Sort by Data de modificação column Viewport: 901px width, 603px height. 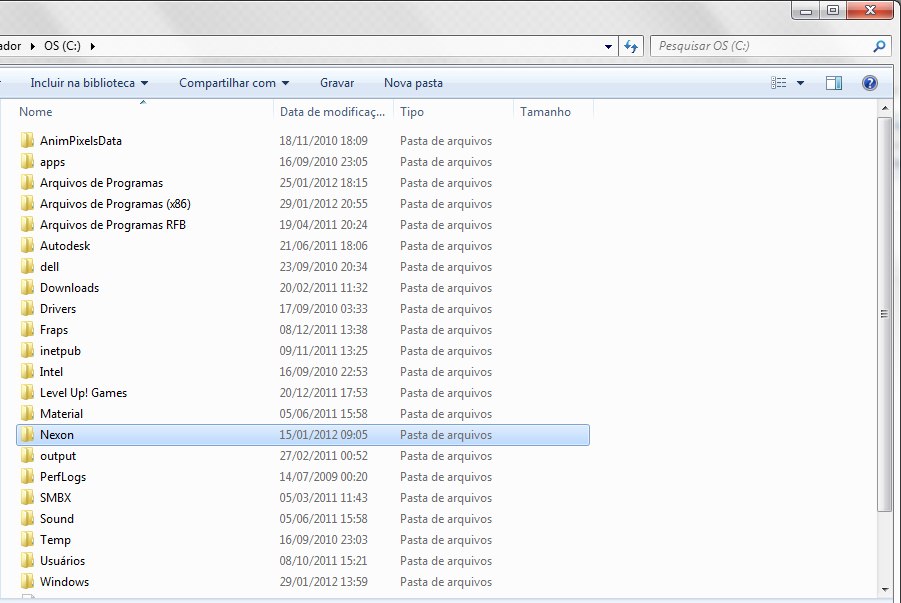(333, 112)
